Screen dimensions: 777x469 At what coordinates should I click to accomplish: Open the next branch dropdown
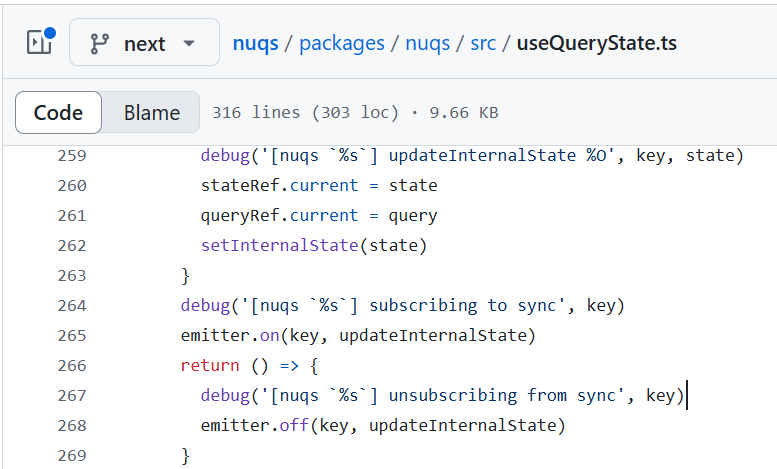[144, 42]
